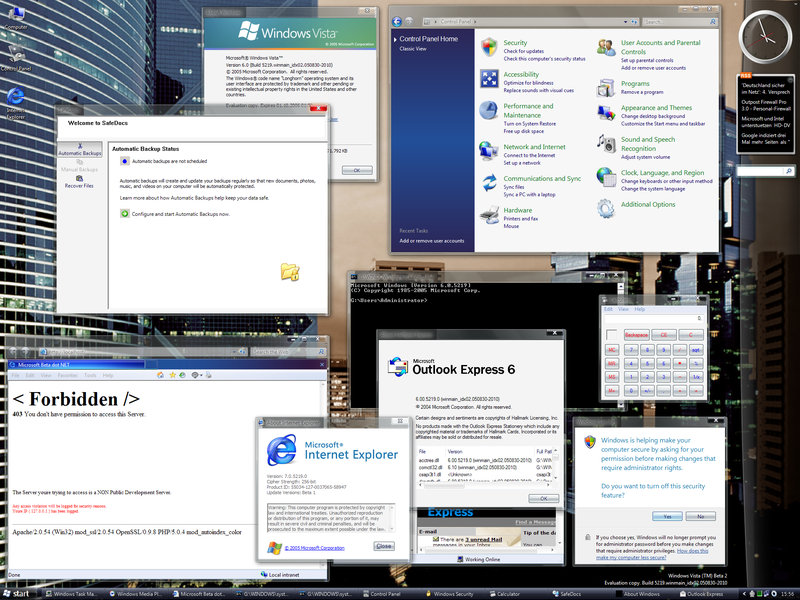Click the Accessibility category icon

[x=489, y=80]
